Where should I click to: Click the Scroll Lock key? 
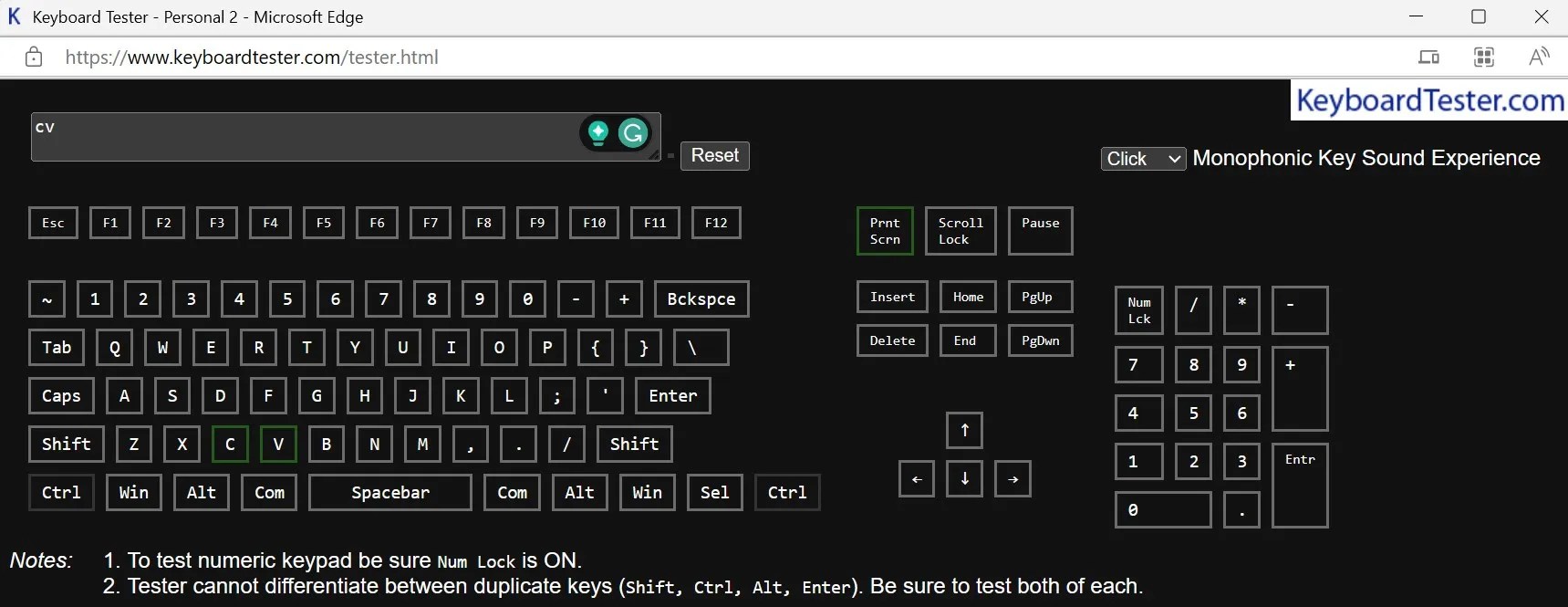coord(961,231)
